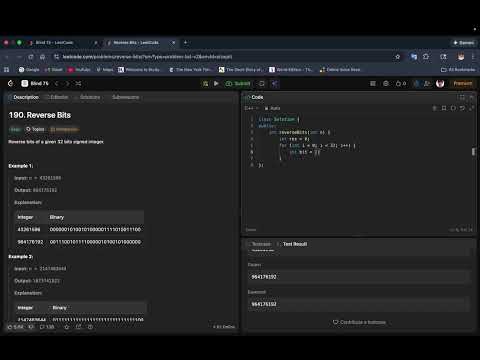Open a new browser tab
The width and height of the screenshot is (480, 360).
[x=185, y=42]
